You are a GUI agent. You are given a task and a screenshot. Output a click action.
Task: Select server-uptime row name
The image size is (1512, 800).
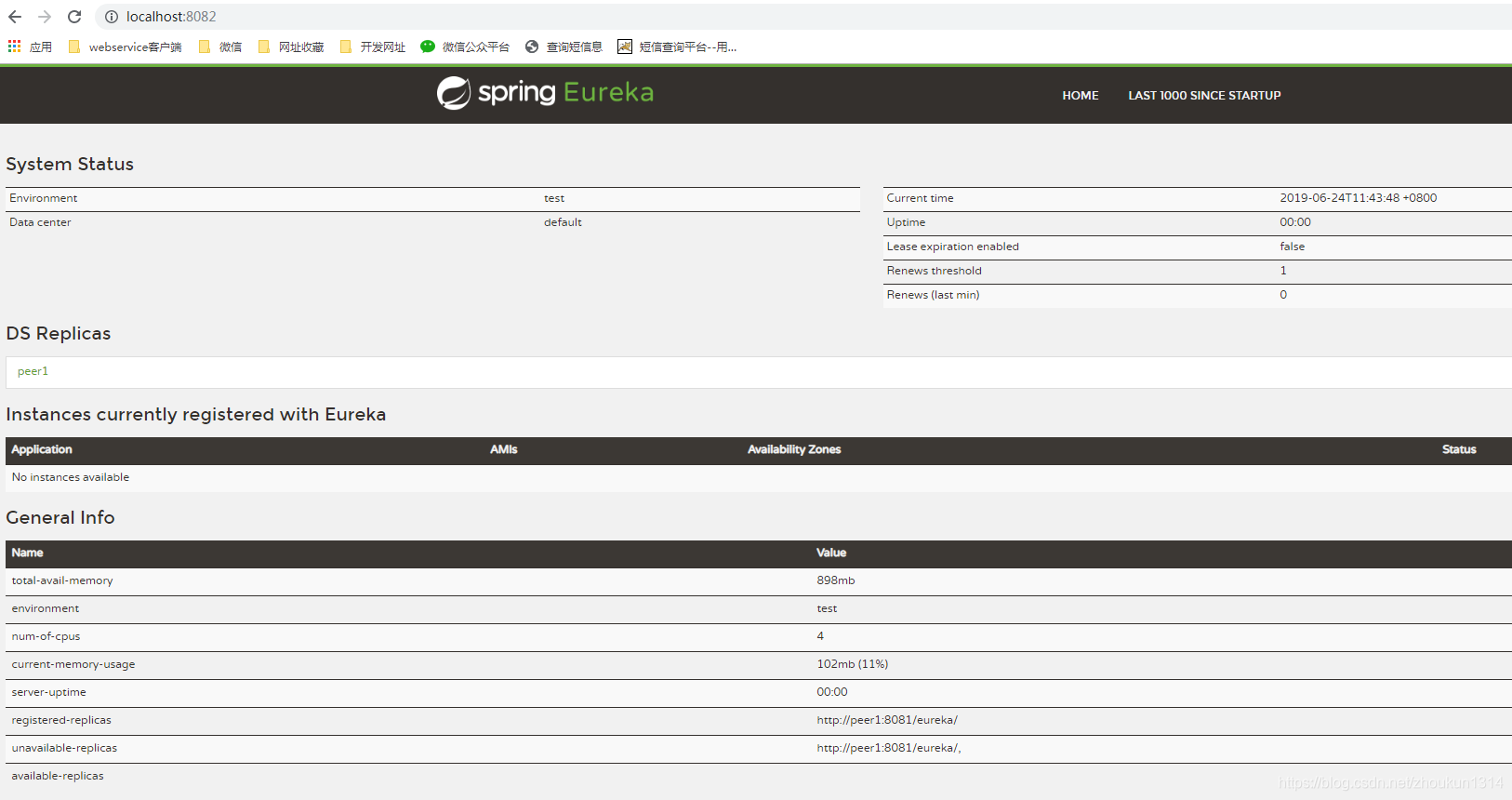tap(48, 692)
